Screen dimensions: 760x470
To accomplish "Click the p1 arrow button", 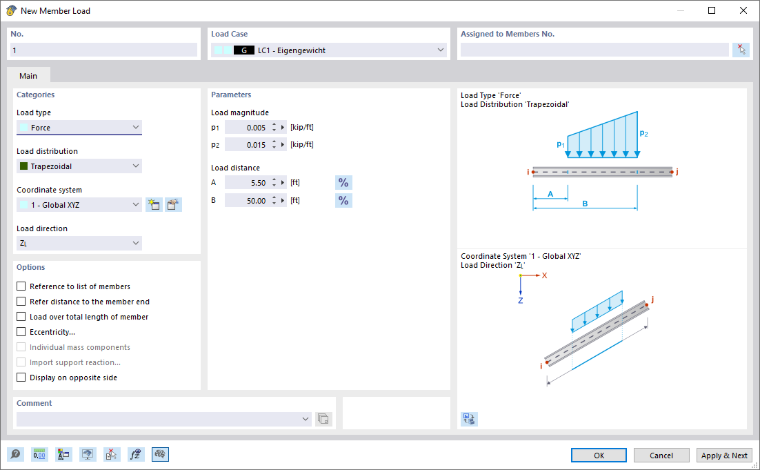I will pos(283,127).
